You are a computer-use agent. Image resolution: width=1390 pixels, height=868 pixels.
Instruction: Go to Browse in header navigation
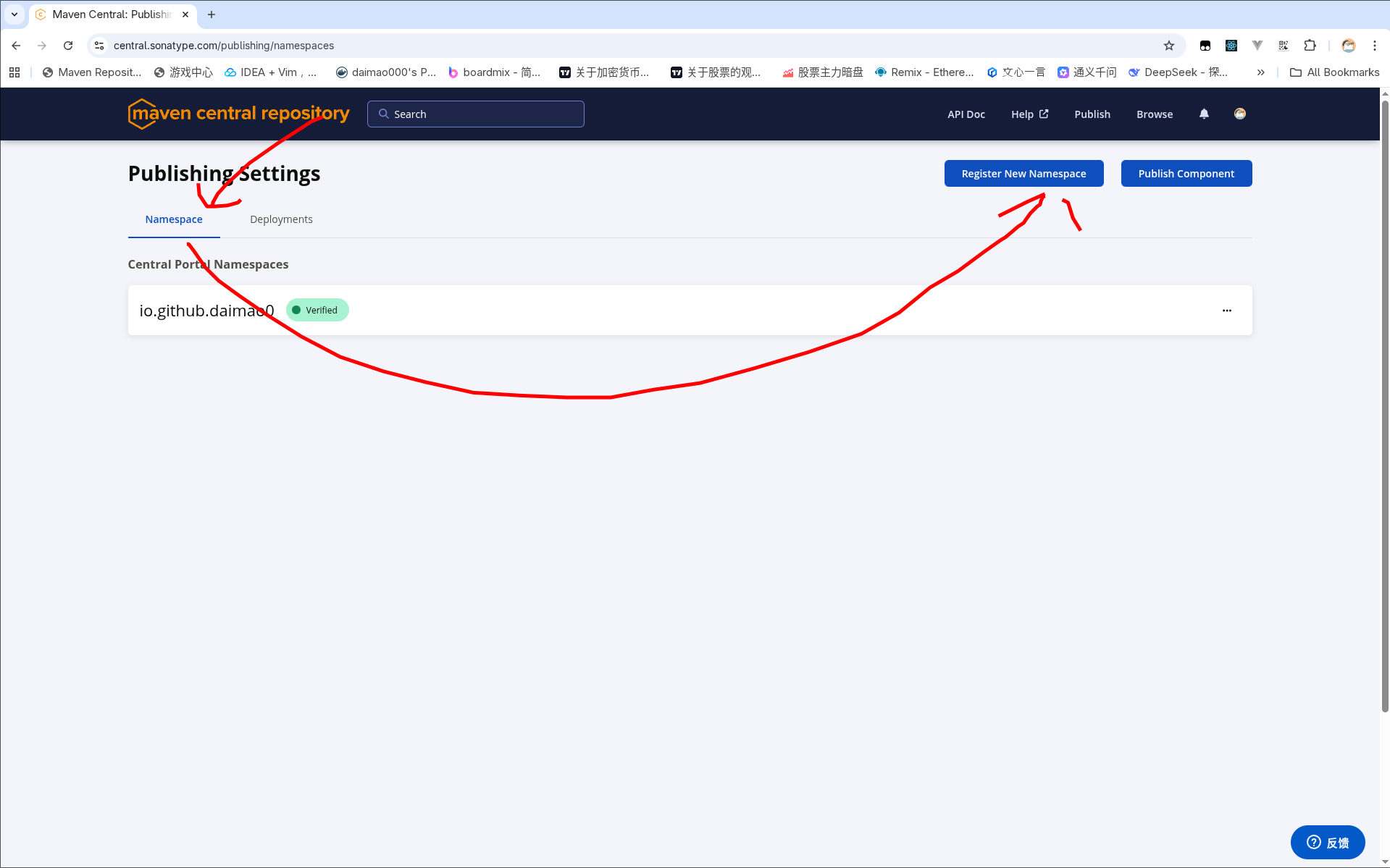tap(1155, 114)
